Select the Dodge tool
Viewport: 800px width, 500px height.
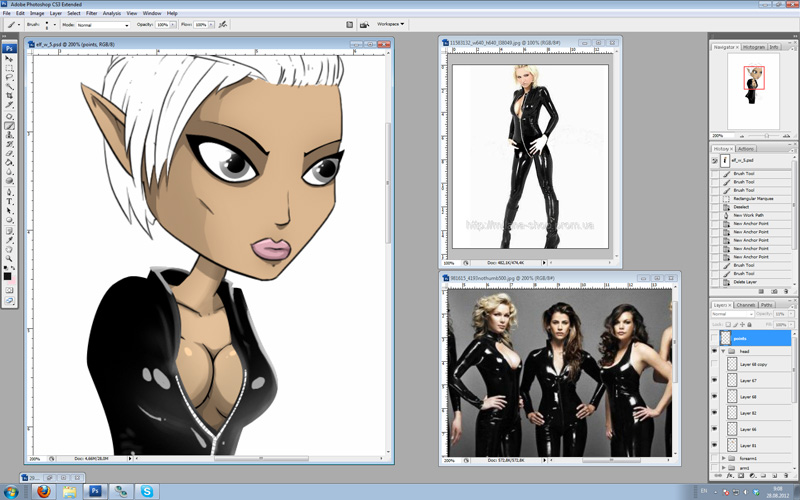click(9, 181)
